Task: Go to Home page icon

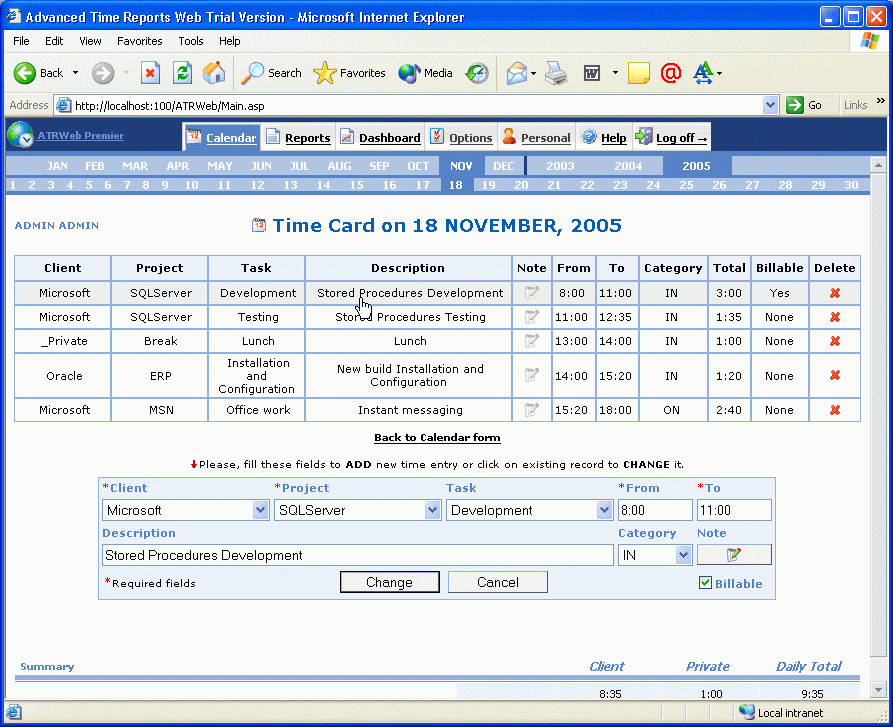Action: (214, 73)
